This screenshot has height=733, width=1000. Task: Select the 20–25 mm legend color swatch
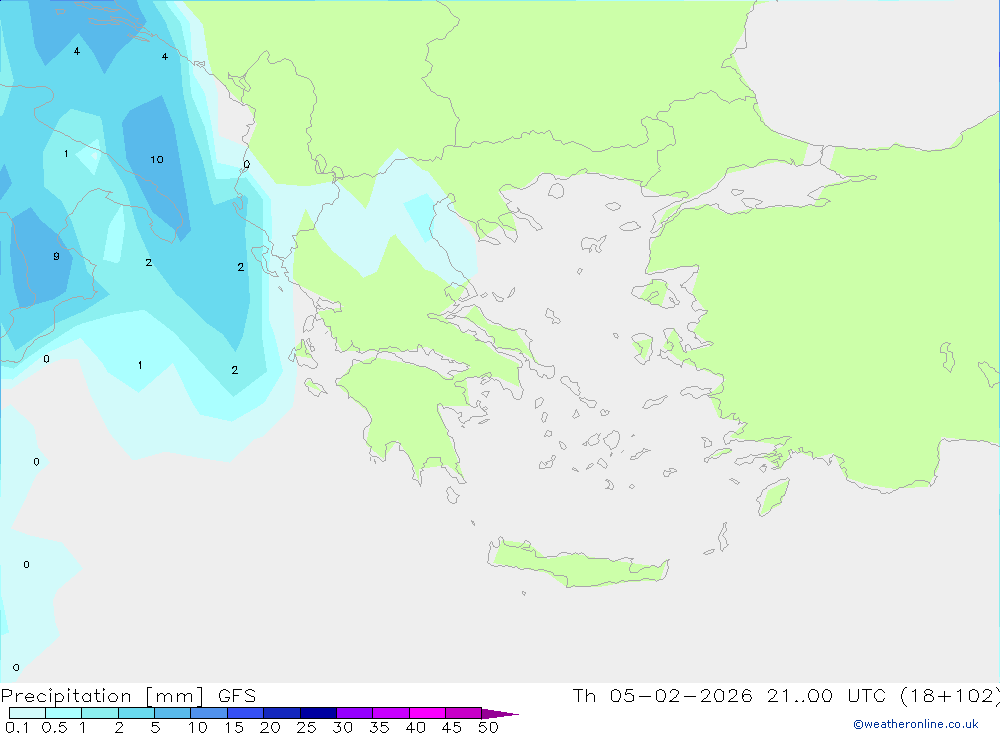pos(281,713)
